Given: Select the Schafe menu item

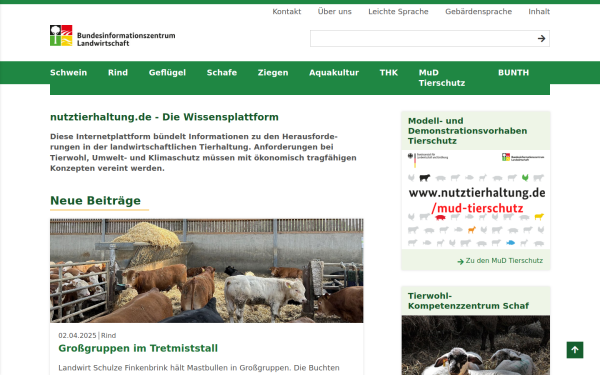Looking at the screenshot, I should (x=222, y=73).
